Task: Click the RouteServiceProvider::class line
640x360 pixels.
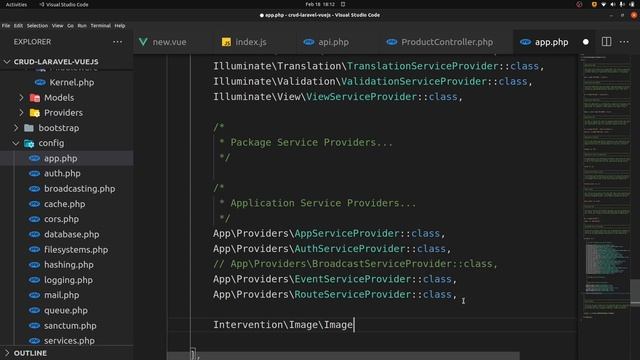Action: point(335,295)
